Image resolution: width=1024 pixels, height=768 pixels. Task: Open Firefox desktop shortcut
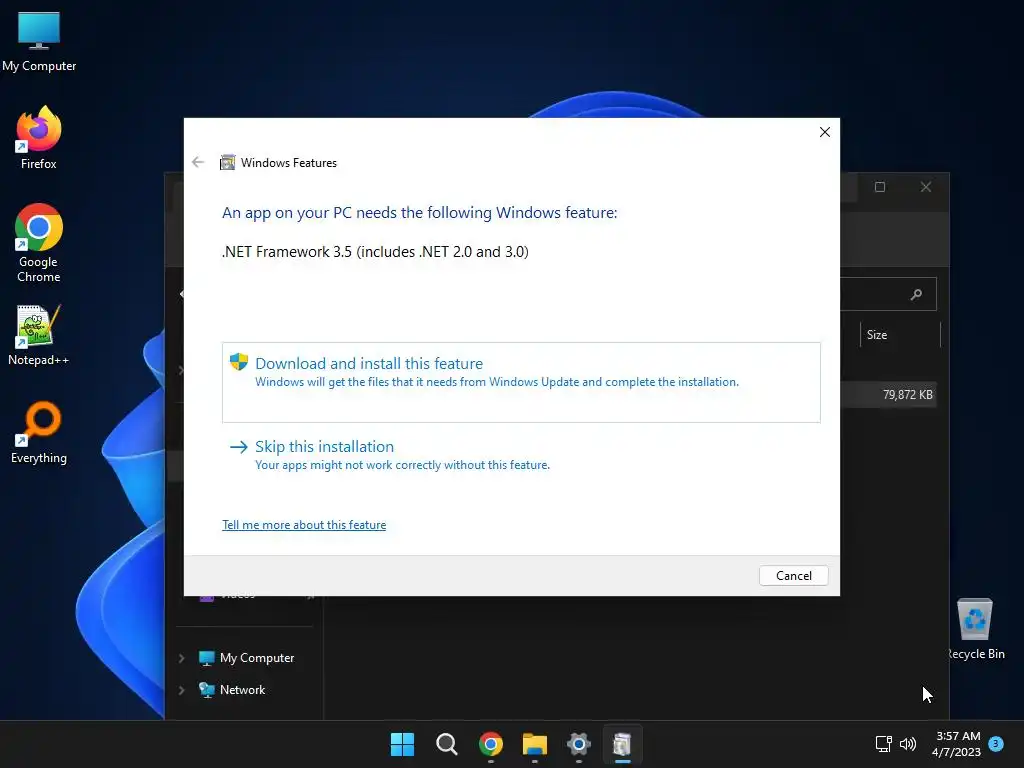(39, 138)
